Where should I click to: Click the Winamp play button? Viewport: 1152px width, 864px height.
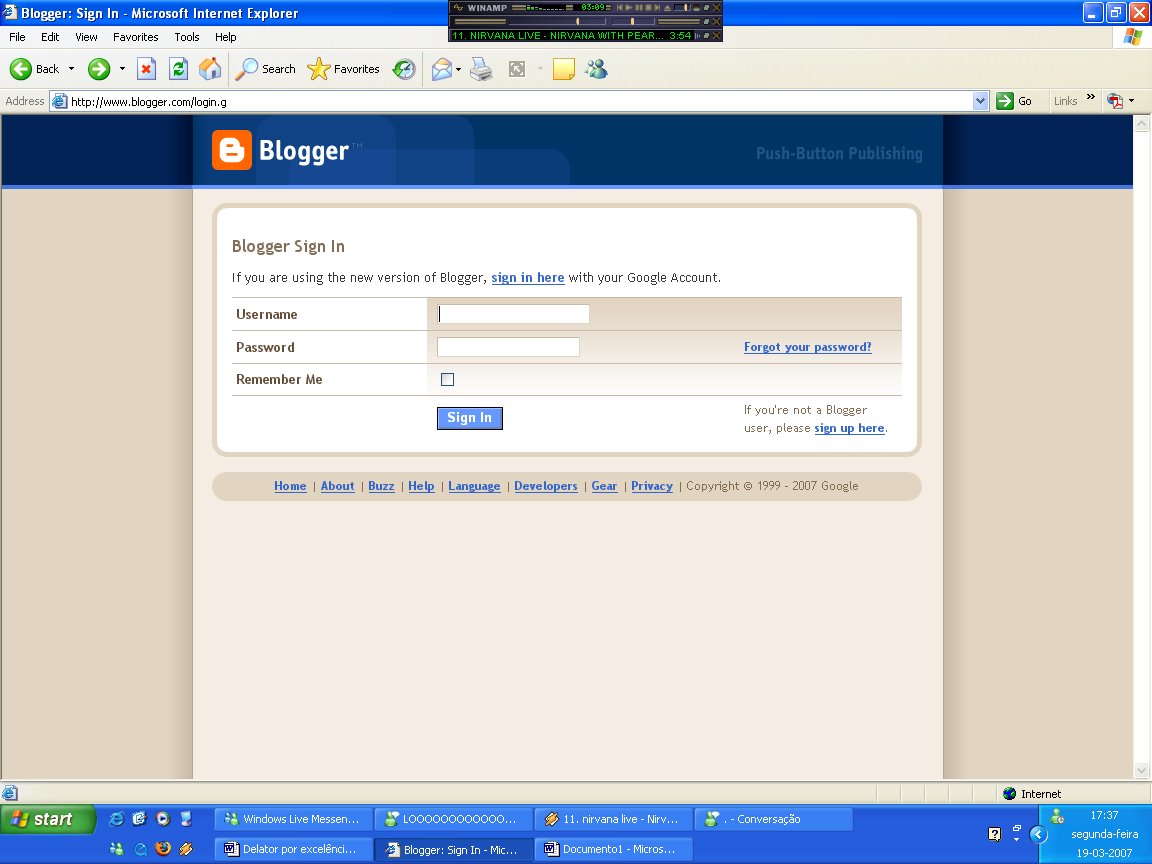(x=629, y=7)
